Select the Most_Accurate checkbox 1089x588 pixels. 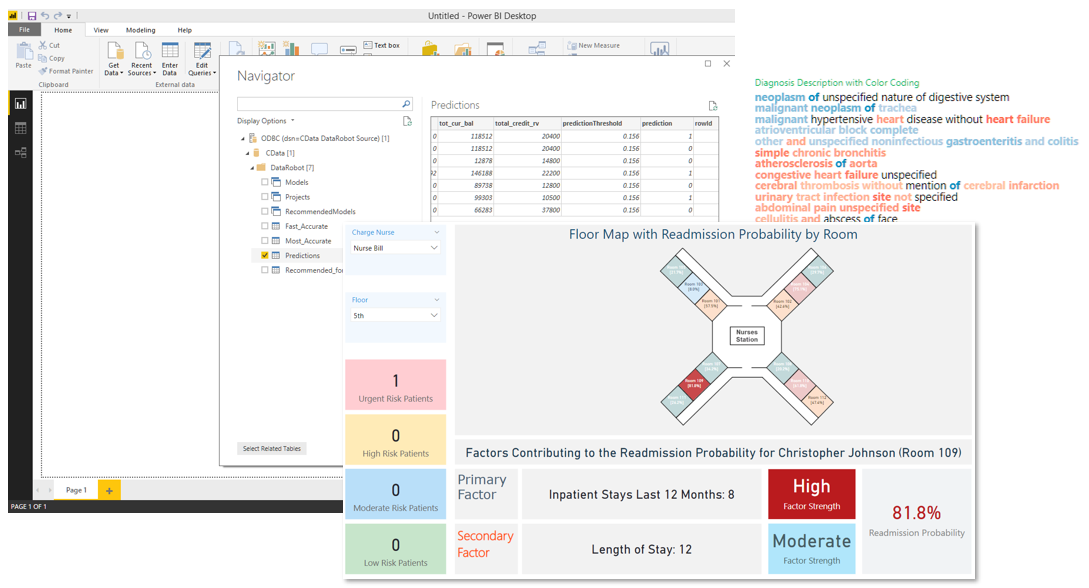265,240
